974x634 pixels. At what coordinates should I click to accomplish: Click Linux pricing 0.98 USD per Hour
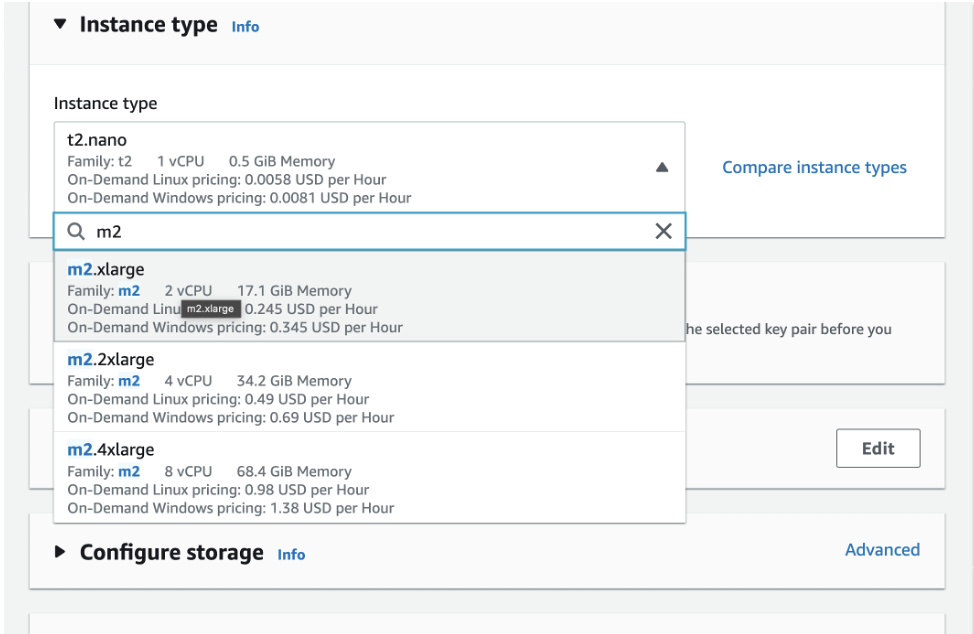(218, 489)
